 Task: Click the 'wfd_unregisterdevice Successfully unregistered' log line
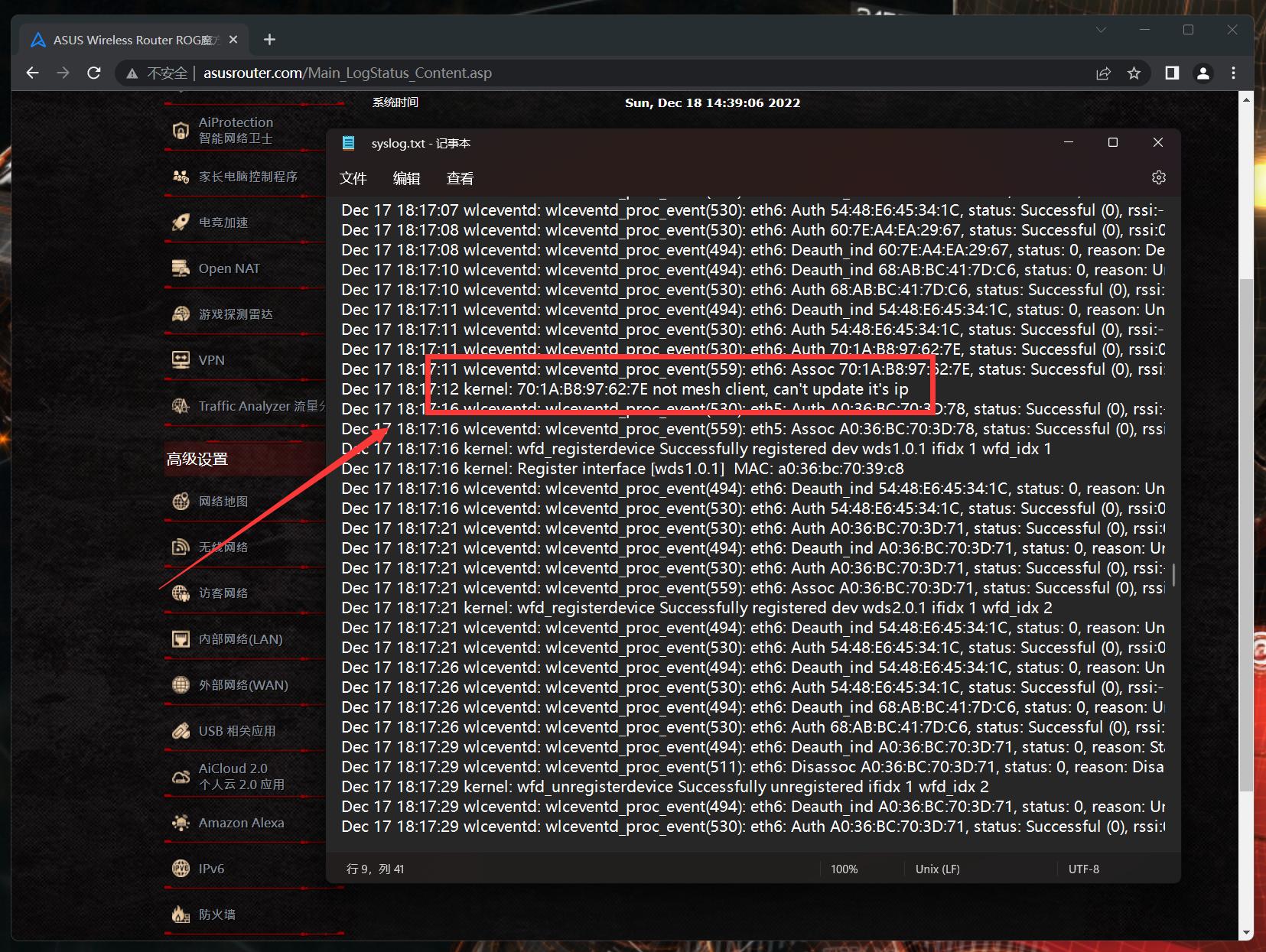(x=665, y=787)
